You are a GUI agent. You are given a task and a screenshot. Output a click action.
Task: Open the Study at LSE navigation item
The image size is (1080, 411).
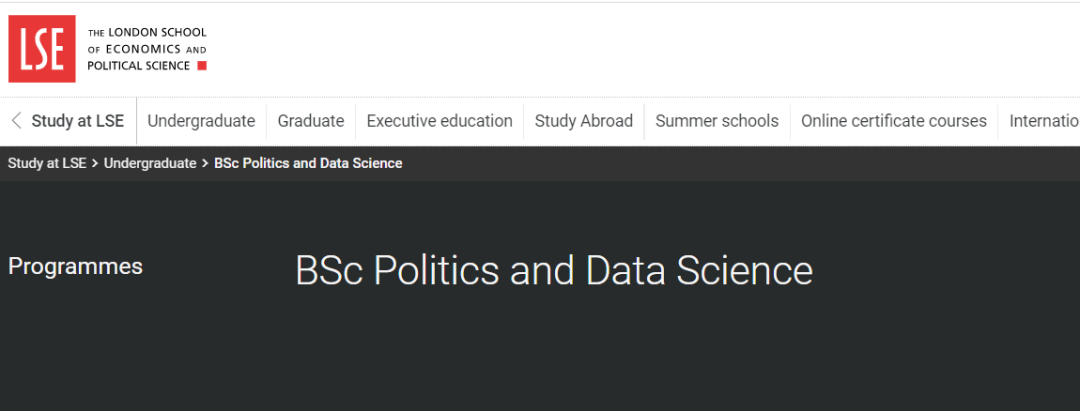click(77, 121)
